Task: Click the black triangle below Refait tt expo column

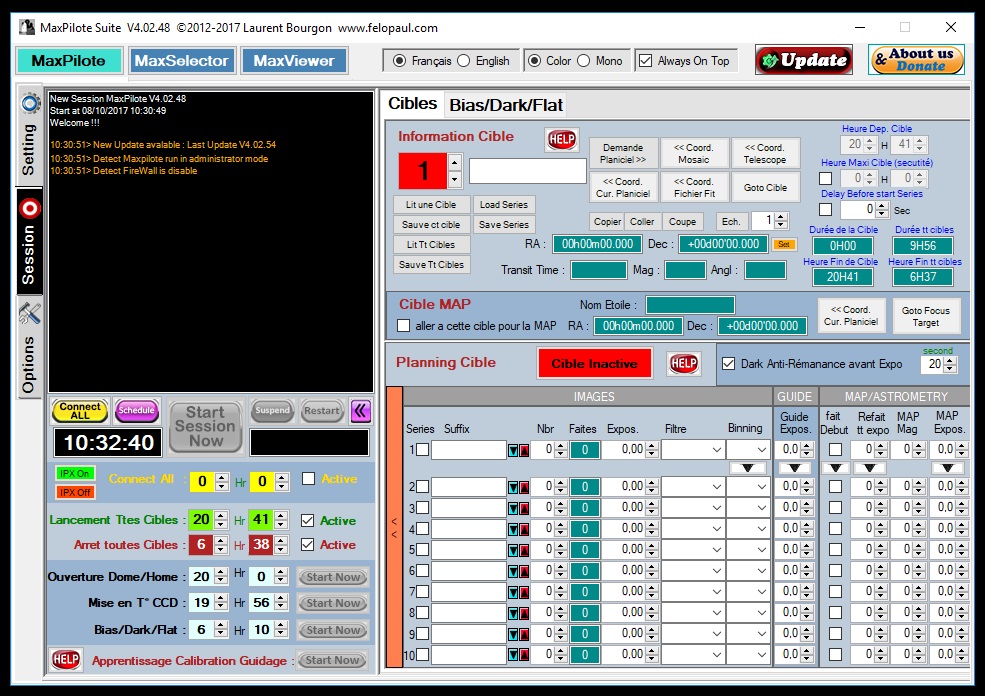Action: coord(869,468)
